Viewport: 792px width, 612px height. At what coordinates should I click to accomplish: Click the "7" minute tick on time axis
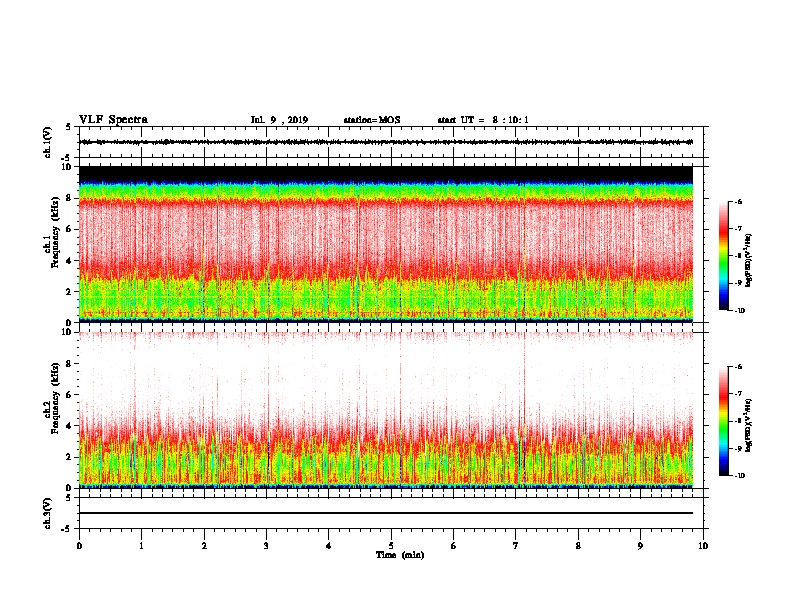(x=516, y=546)
